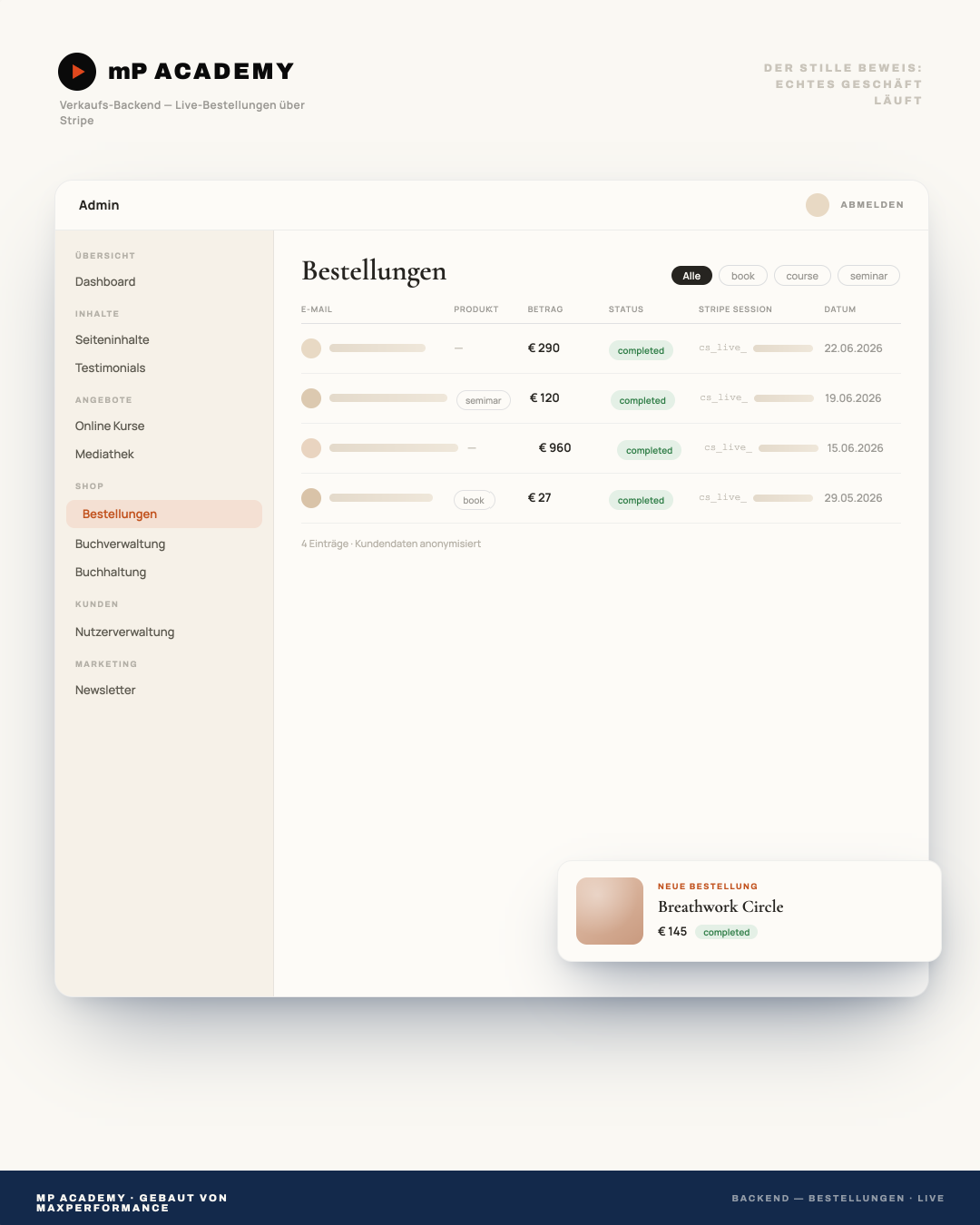
Task: Click completed badge in Neue Bestellung card
Action: (726, 933)
